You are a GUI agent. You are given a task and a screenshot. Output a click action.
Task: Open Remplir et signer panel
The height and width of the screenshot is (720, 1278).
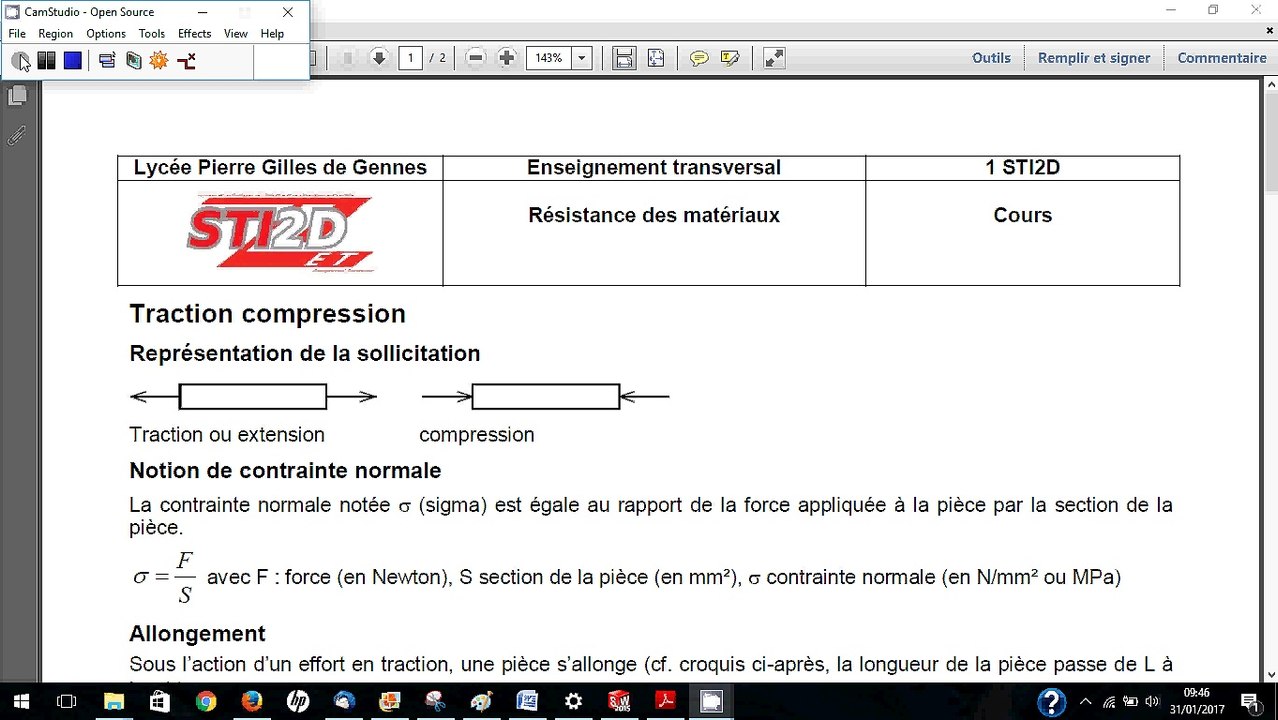tap(1094, 58)
